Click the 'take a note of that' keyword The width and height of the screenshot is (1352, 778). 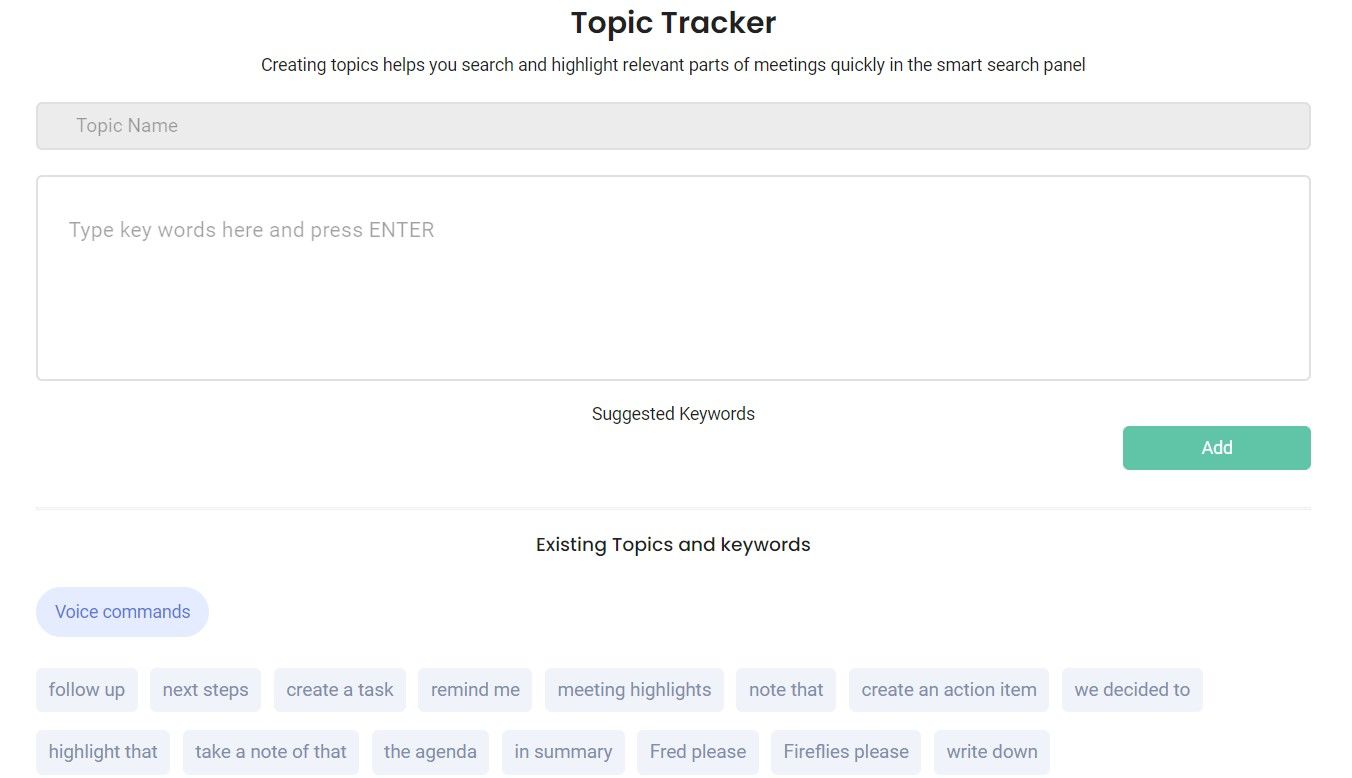270,751
